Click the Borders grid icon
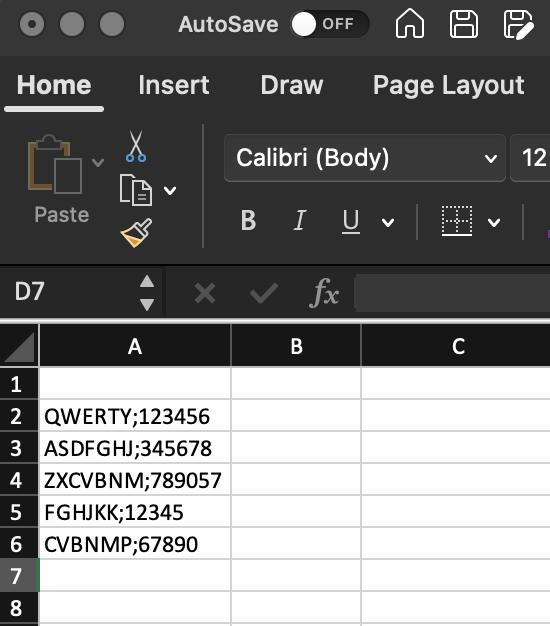550x626 pixels. [457, 221]
